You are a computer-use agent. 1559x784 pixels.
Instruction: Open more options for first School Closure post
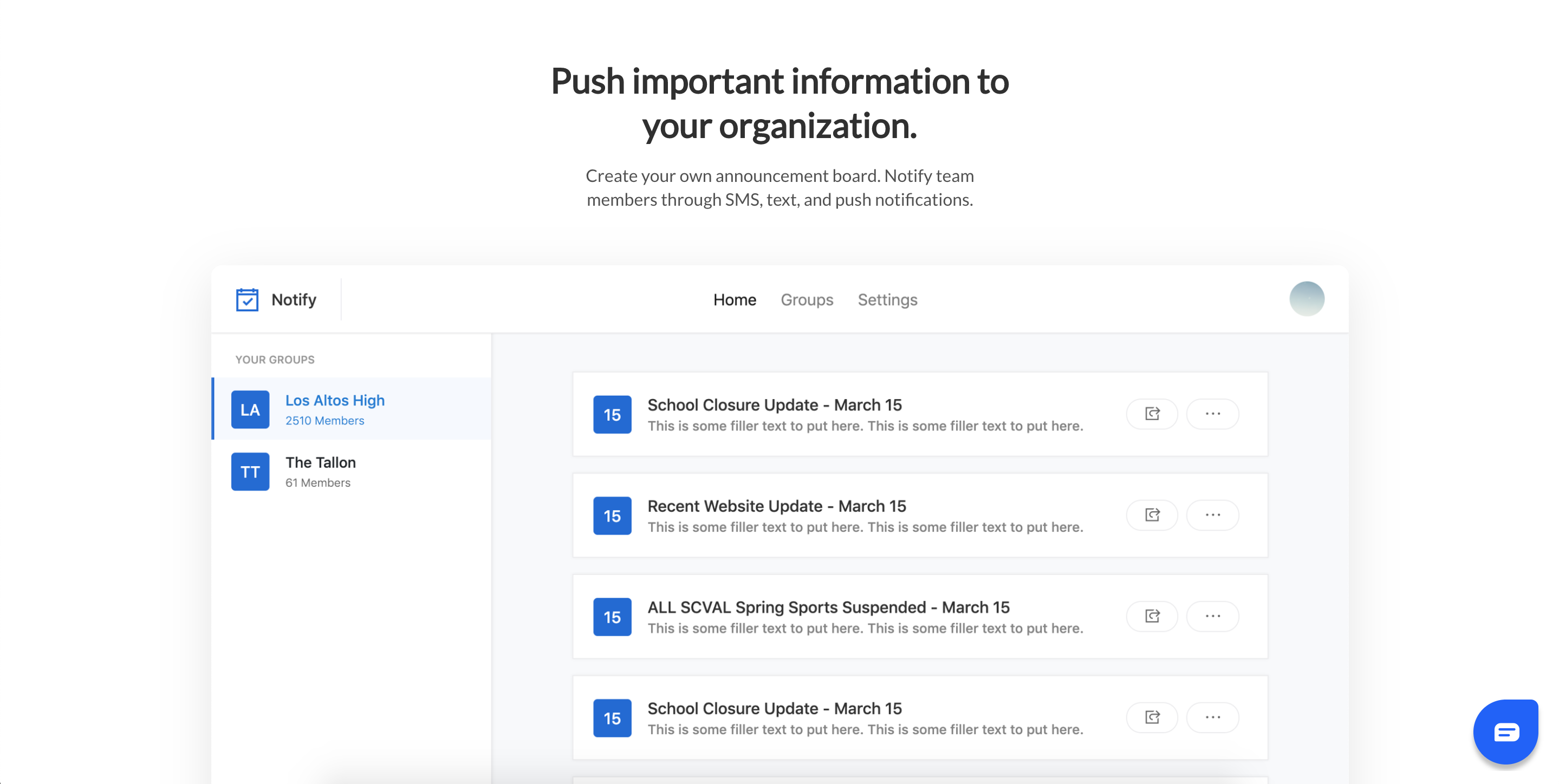pos(1212,414)
